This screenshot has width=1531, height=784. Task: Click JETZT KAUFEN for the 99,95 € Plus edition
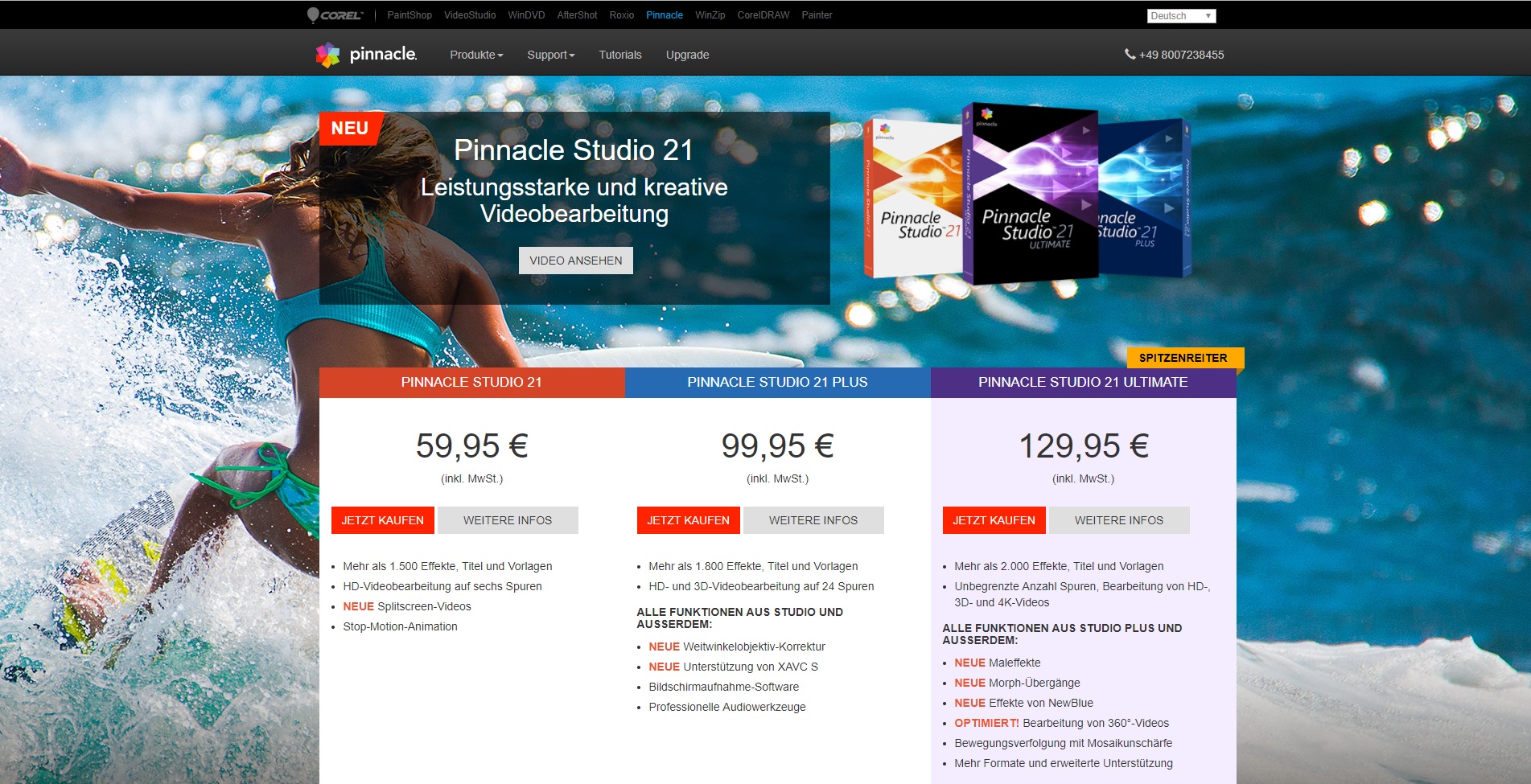[689, 520]
